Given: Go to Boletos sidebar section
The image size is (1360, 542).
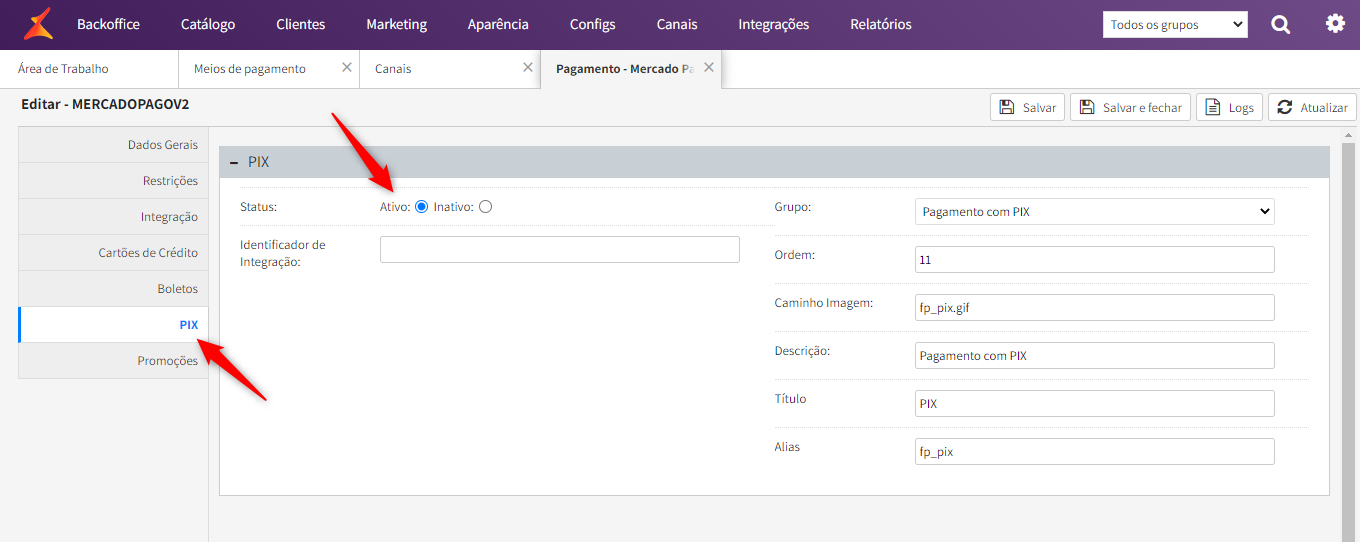Looking at the screenshot, I should (x=113, y=289).
